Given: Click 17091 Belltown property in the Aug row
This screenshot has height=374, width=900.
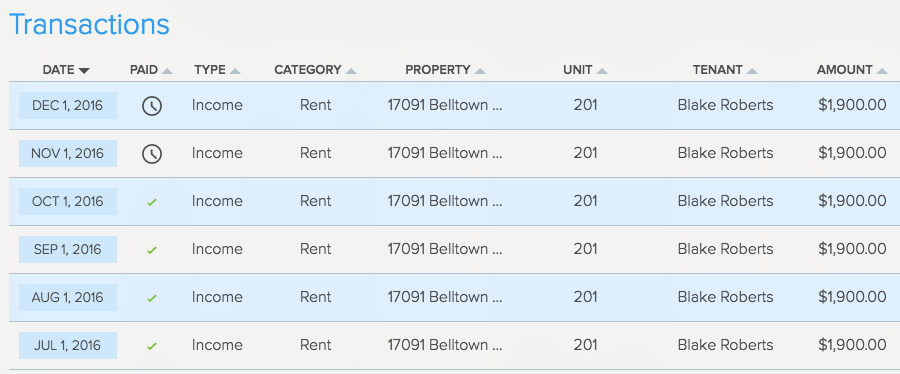Looking at the screenshot, I should (x=445, y=297).
